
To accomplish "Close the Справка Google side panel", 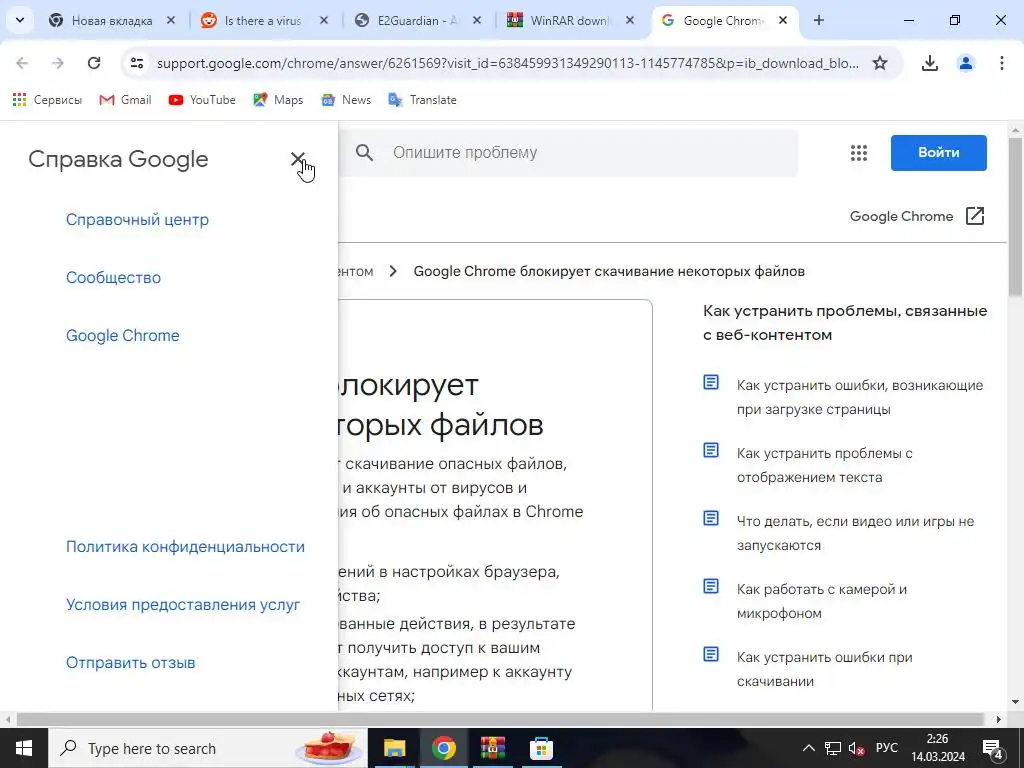I will tap(297, 159).
